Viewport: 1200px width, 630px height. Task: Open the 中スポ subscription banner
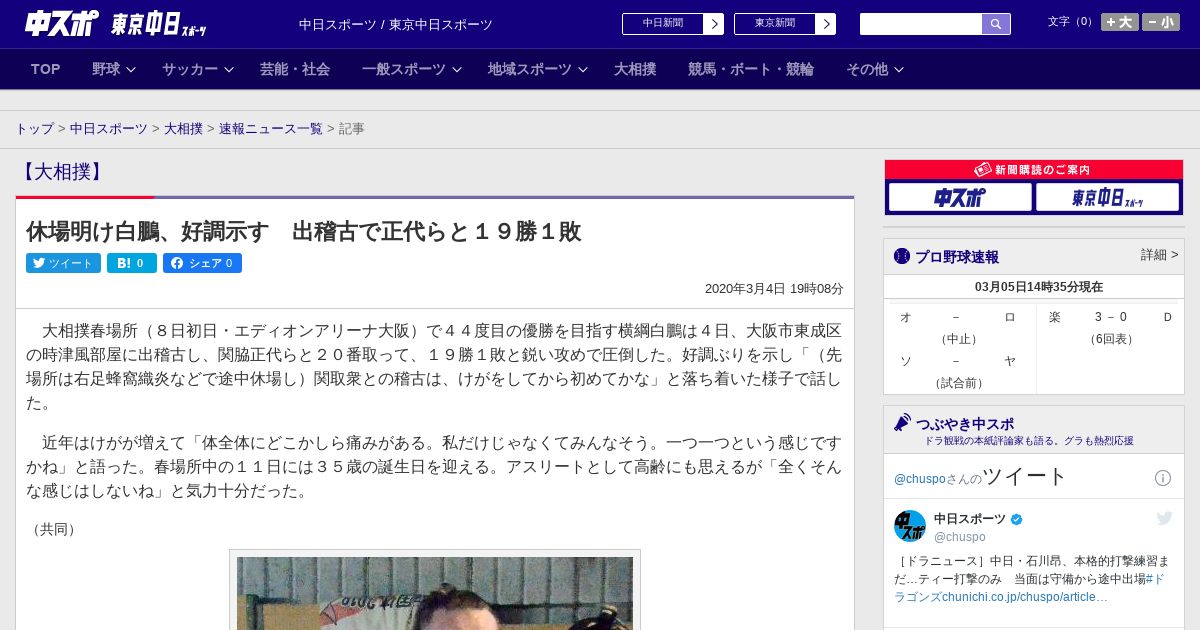click(960, 198)
